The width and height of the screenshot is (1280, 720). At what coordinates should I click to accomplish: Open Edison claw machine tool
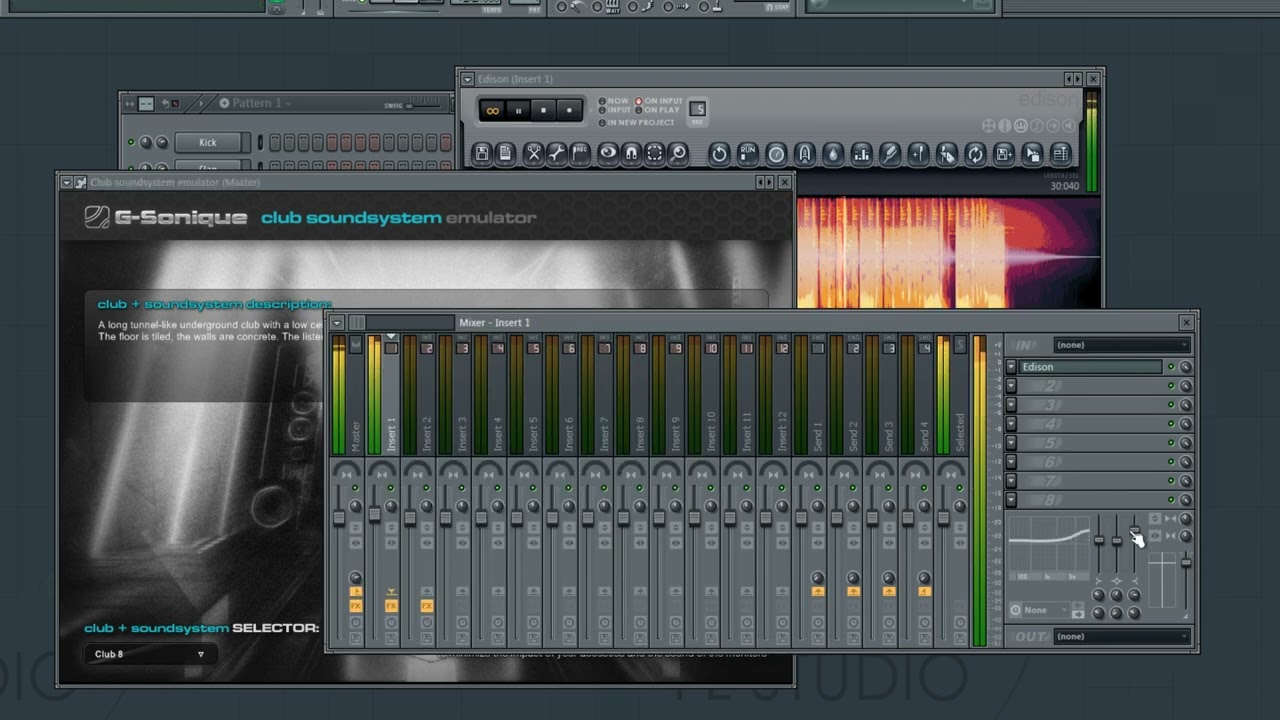click(x=804, y=154)
